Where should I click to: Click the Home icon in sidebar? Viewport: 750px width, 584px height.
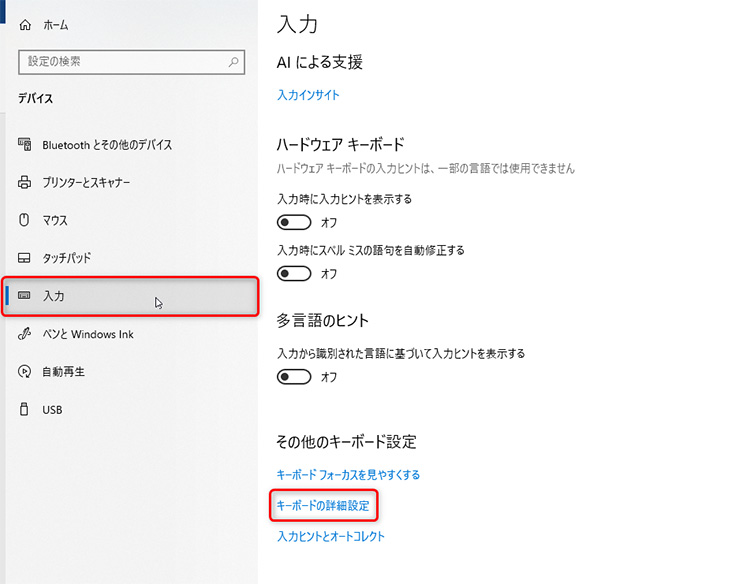(25, 24)
